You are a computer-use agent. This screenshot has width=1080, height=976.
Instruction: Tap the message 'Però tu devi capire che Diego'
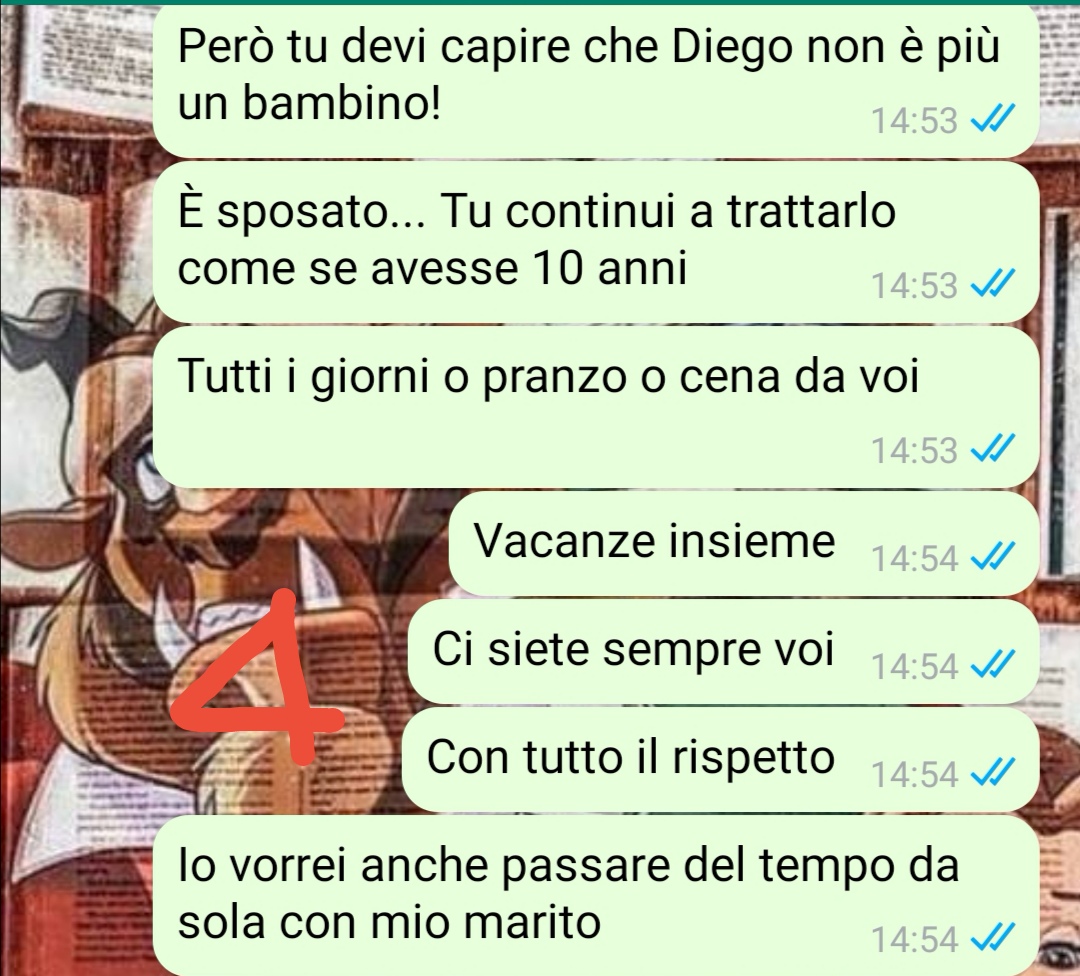595,81
